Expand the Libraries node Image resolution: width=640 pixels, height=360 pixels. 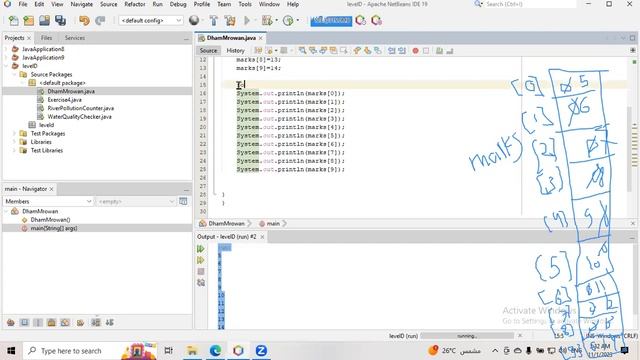point(14,142)
